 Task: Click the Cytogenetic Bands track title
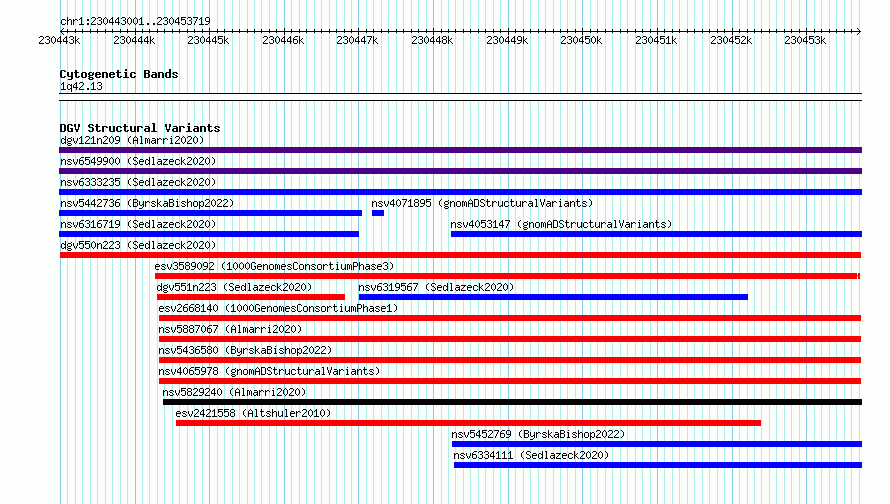click(x=119, y=74)
